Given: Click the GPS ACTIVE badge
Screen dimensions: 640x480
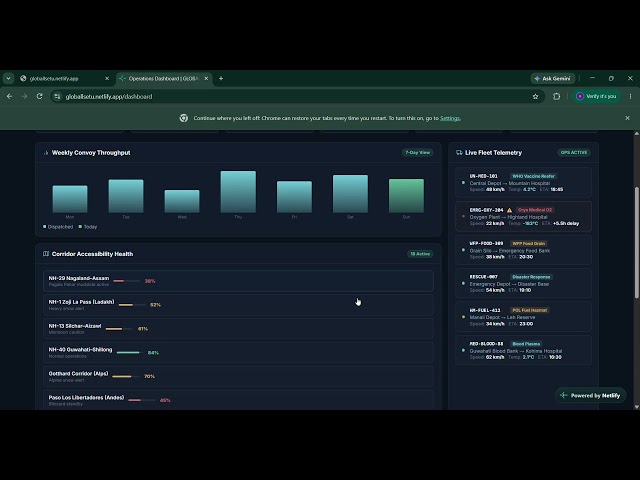Looking at the screenshot, I should point(573,152).
